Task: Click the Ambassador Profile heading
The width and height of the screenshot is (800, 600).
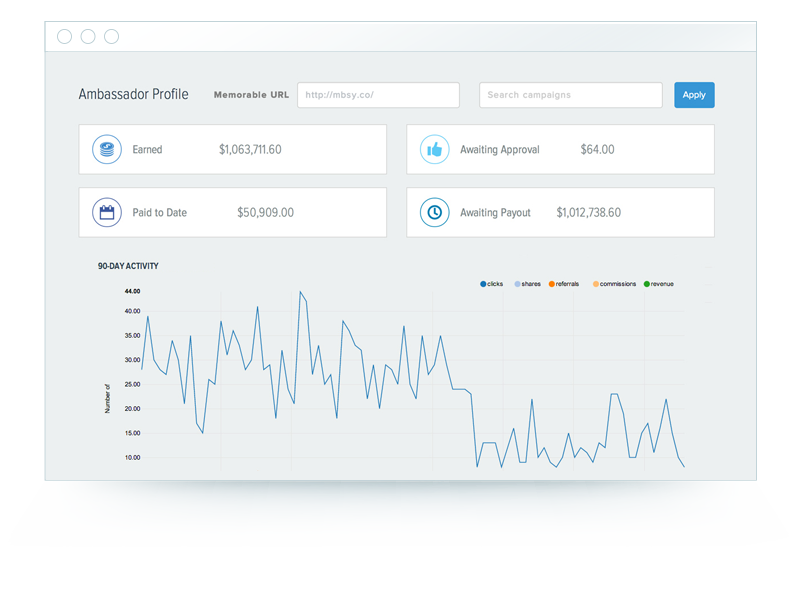Action: (x=134, y=94)
